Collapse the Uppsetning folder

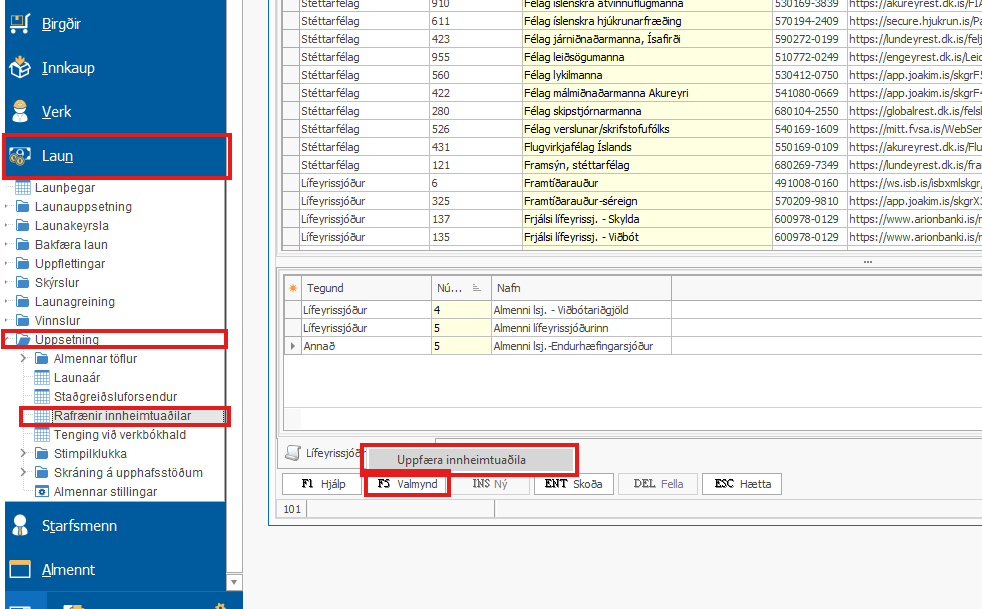pyautogui.click(x=8, y=340)
